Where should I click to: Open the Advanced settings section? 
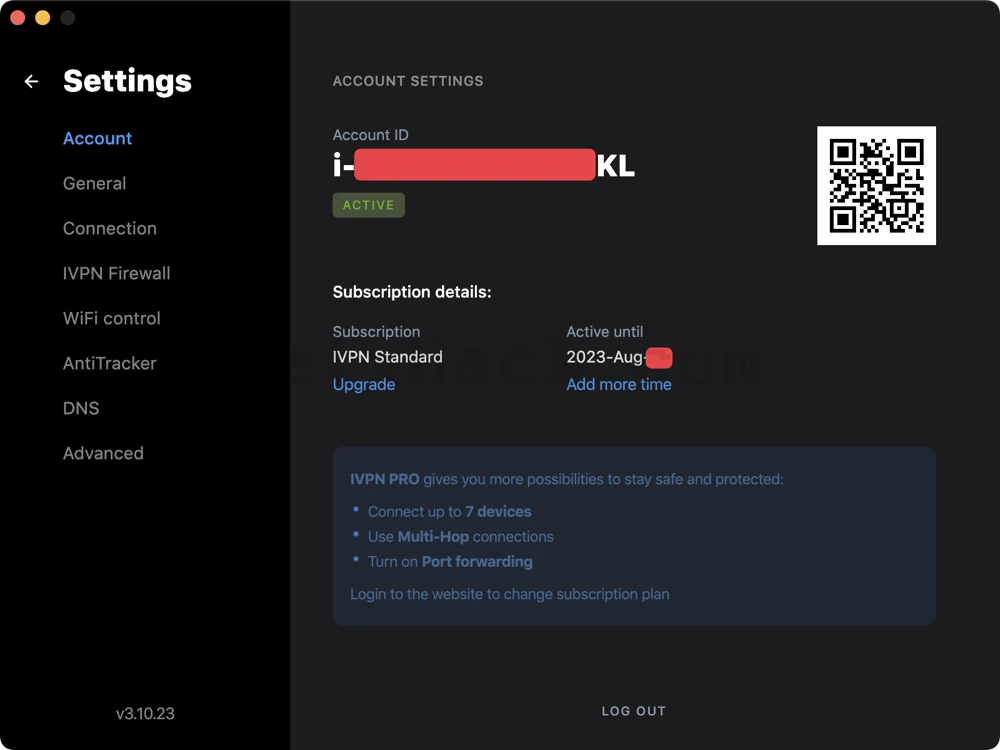click(x=103, y=453)
